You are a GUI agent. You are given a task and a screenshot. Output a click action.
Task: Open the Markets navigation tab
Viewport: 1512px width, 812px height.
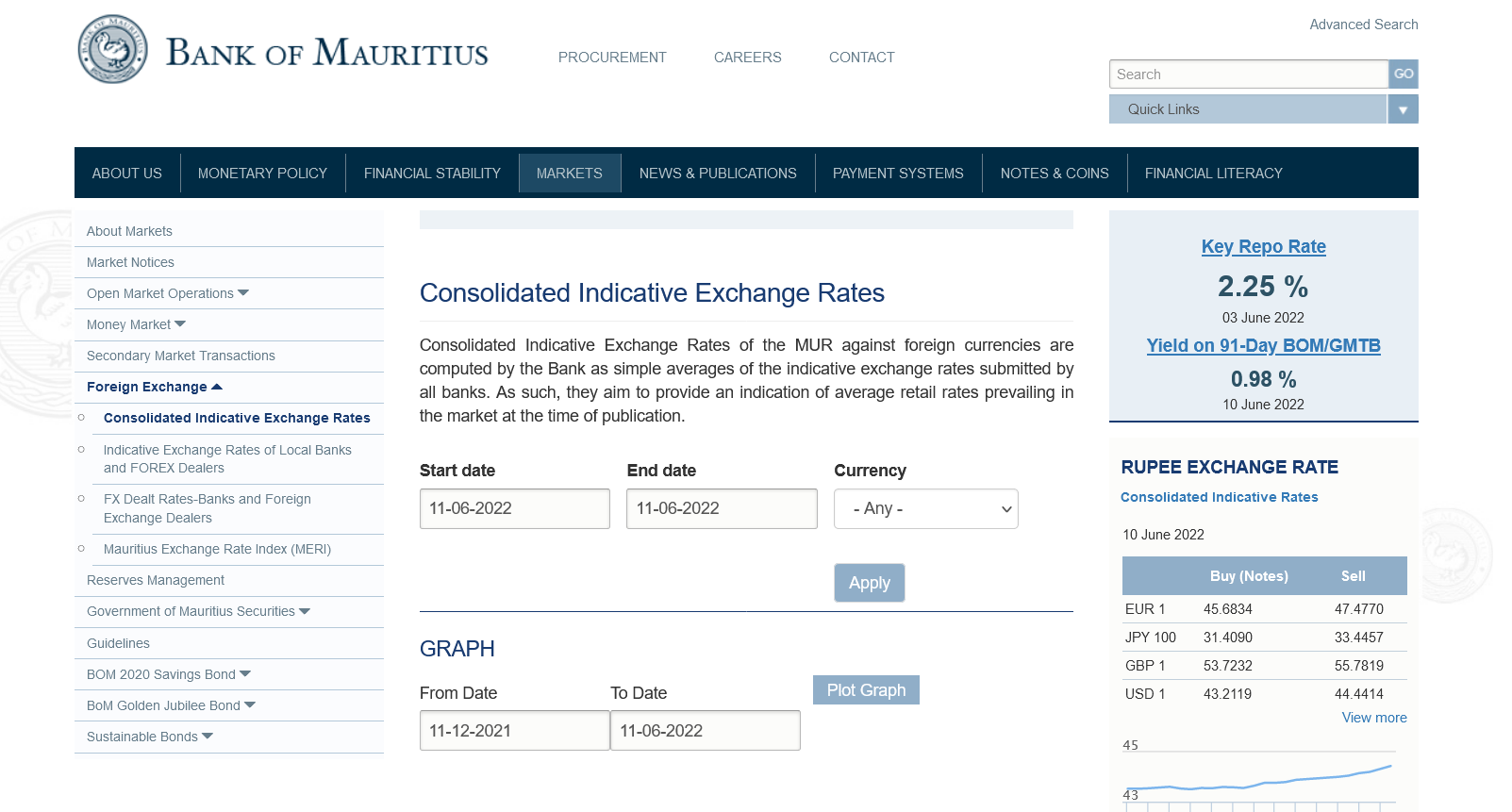click(x=569, y=174)
